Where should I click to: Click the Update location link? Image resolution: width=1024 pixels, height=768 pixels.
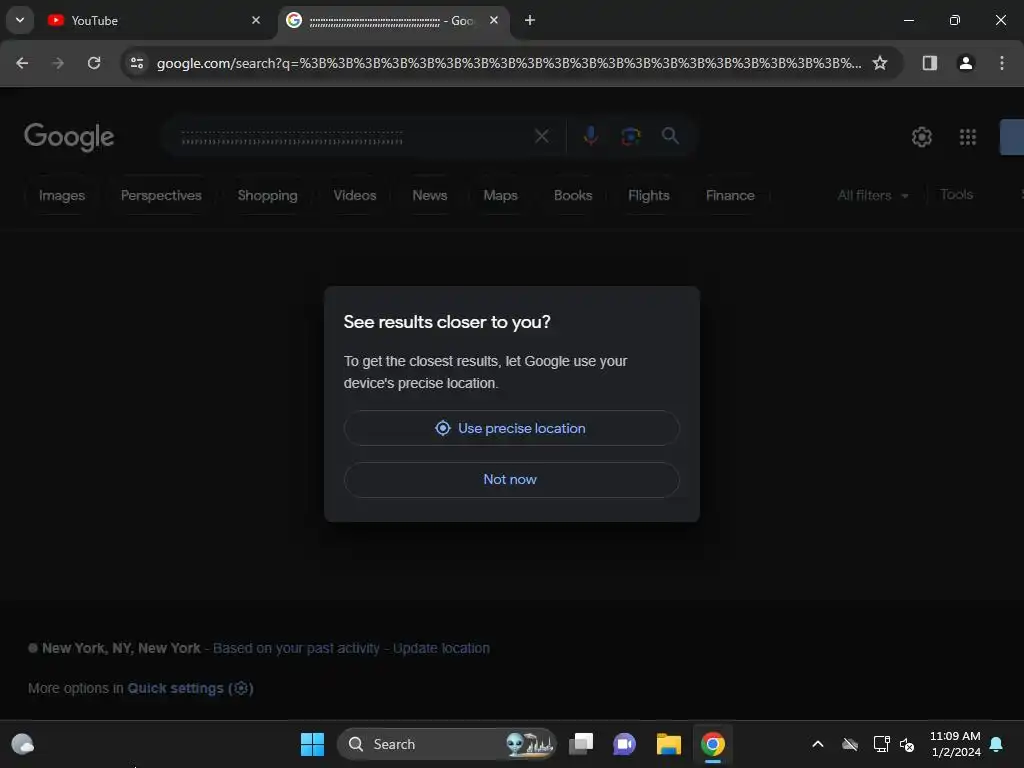coord(441,648)
